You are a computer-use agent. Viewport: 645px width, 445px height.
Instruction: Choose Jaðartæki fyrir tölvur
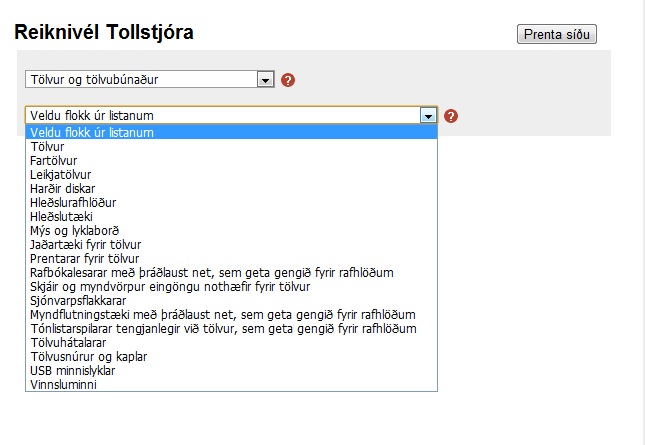pyautogui.click(x=86, y=244)
